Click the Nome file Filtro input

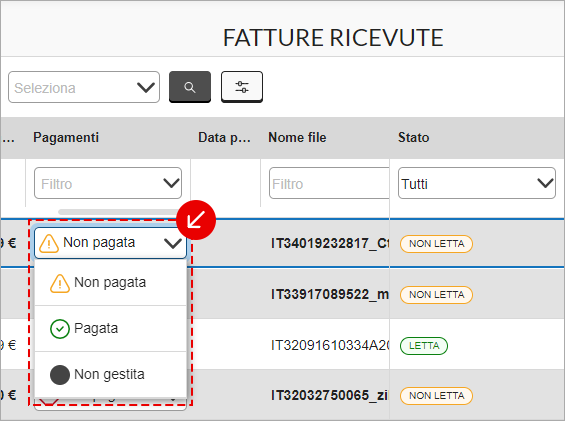click(x=329, y=183)
